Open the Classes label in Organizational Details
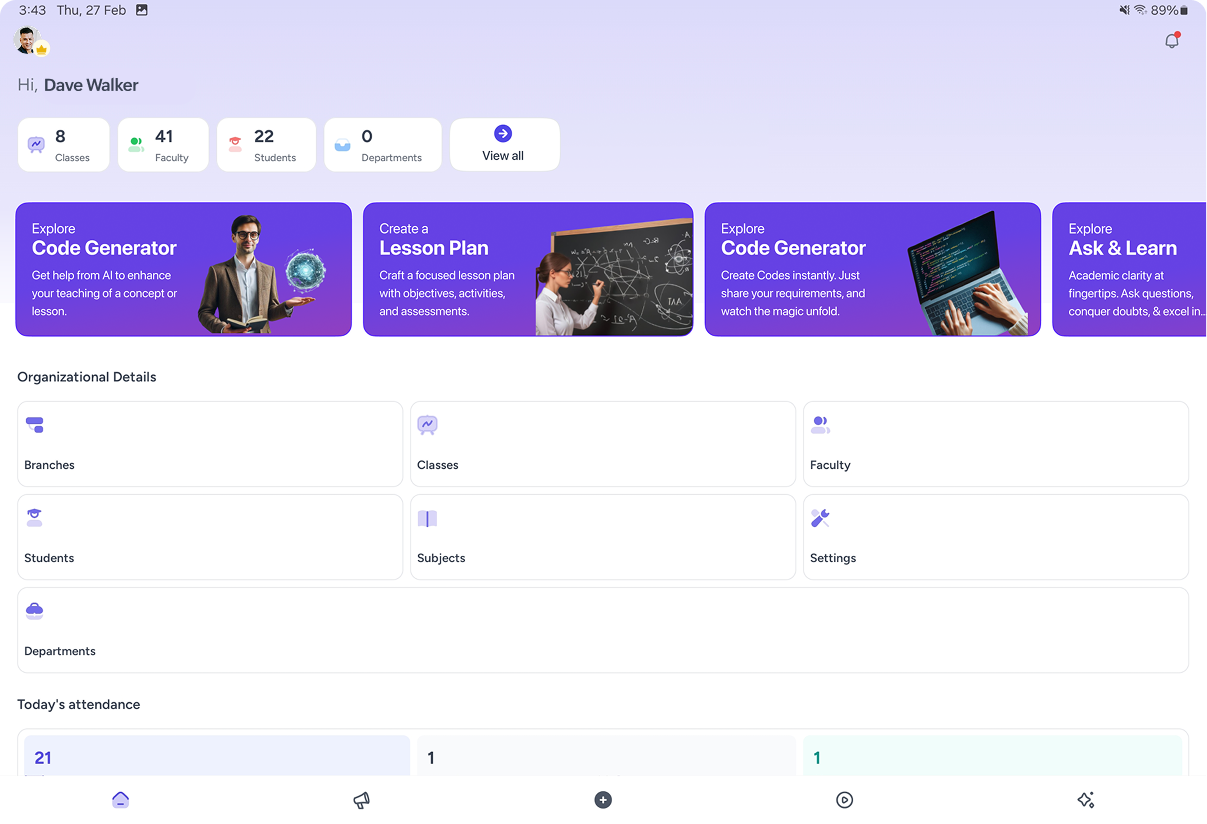 pos(438,465)
